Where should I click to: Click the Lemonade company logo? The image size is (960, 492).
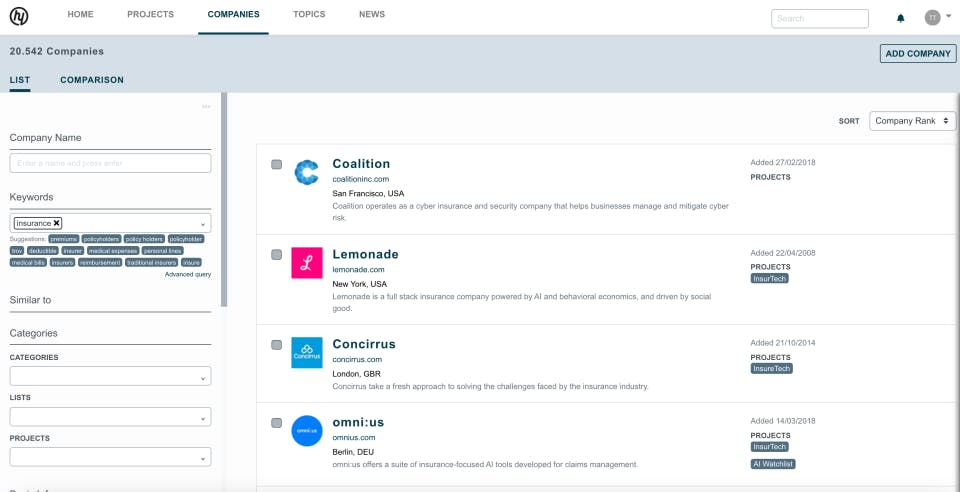pyautogui.click(x=306, y=262)
